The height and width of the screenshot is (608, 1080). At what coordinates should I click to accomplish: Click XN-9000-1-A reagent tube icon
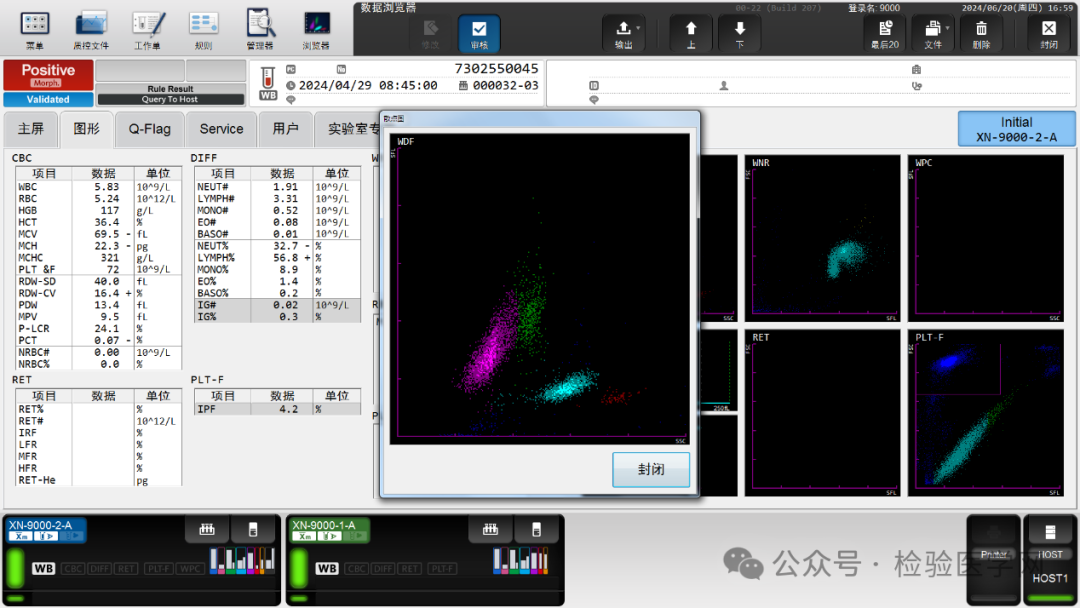click(537, 530)
